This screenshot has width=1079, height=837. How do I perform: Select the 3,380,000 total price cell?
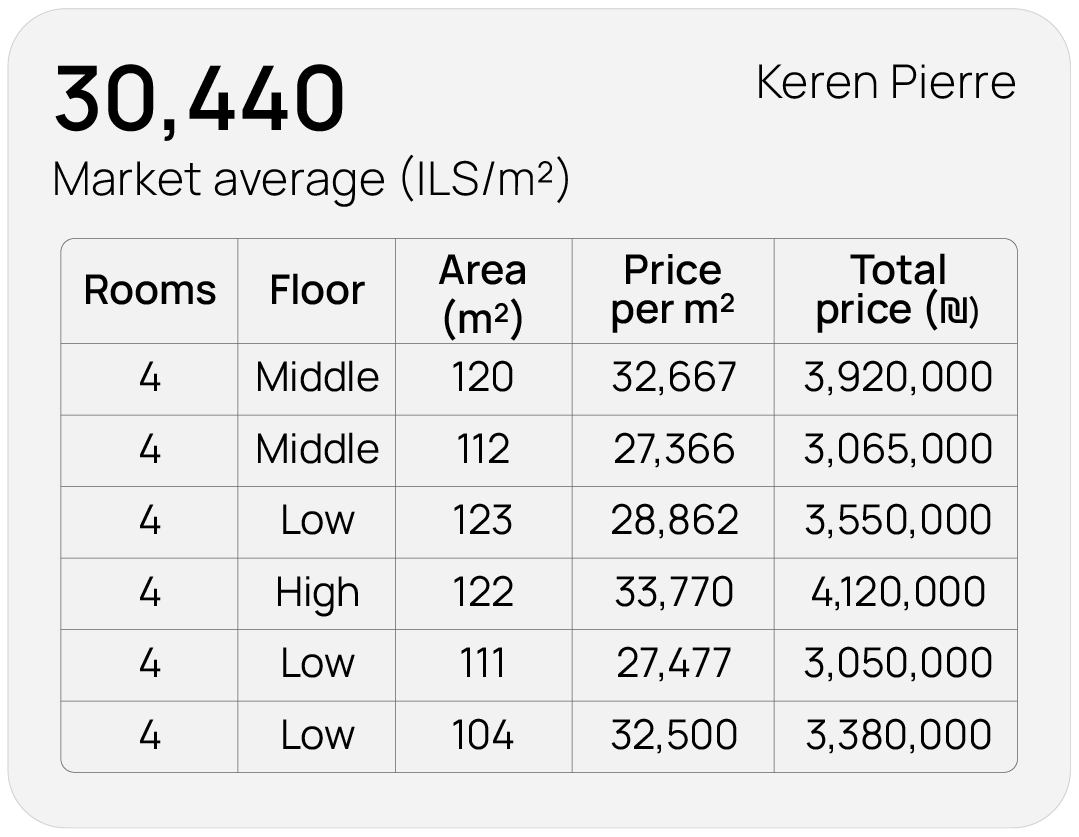coord(897,736)
